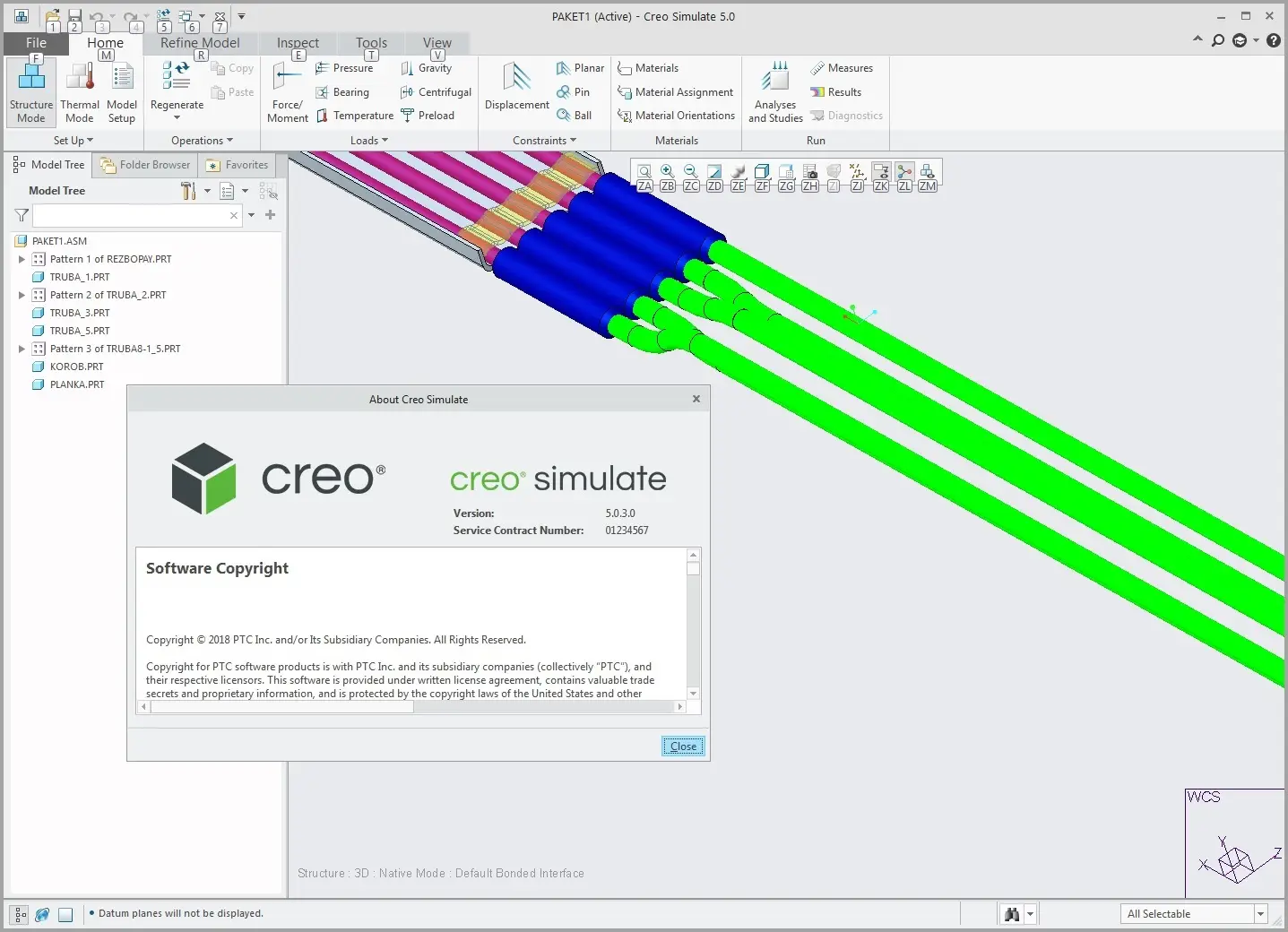The width and height of the screenshot is (1288, 932).
Task: Open Measures in the Run group
Action: [x=842, y=68]
